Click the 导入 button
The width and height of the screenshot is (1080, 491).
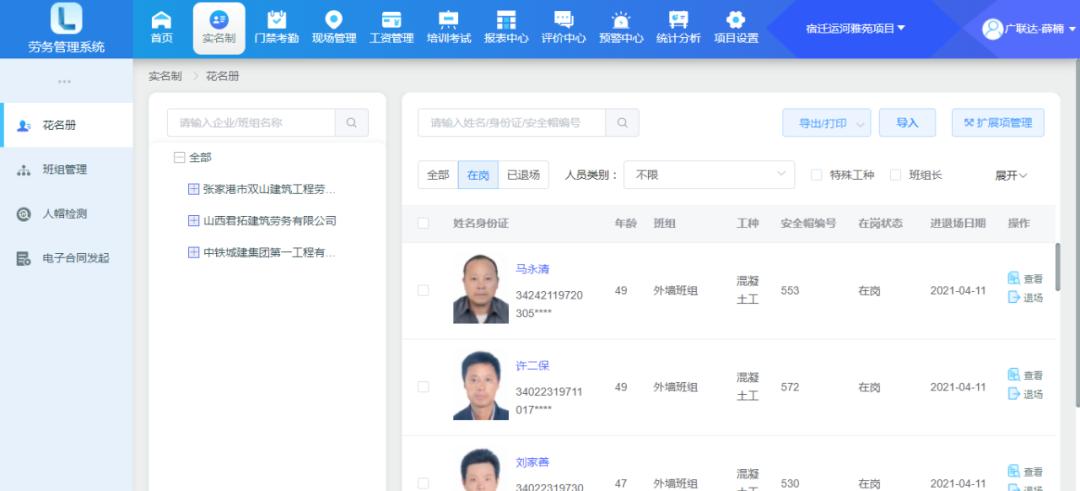(907, 123)
